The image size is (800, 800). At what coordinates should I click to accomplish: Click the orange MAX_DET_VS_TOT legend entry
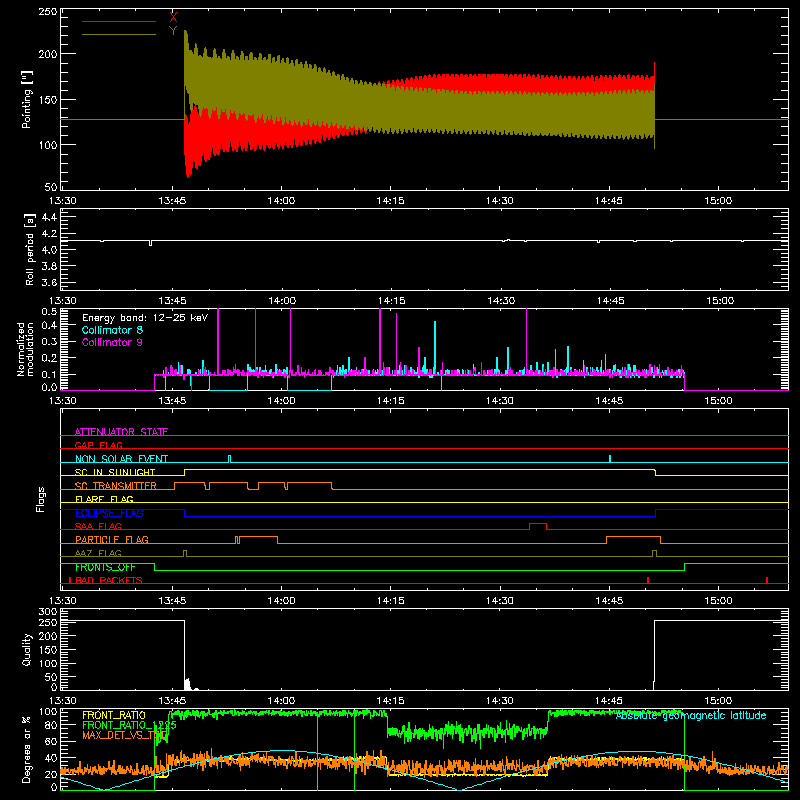tap(124, 735)
